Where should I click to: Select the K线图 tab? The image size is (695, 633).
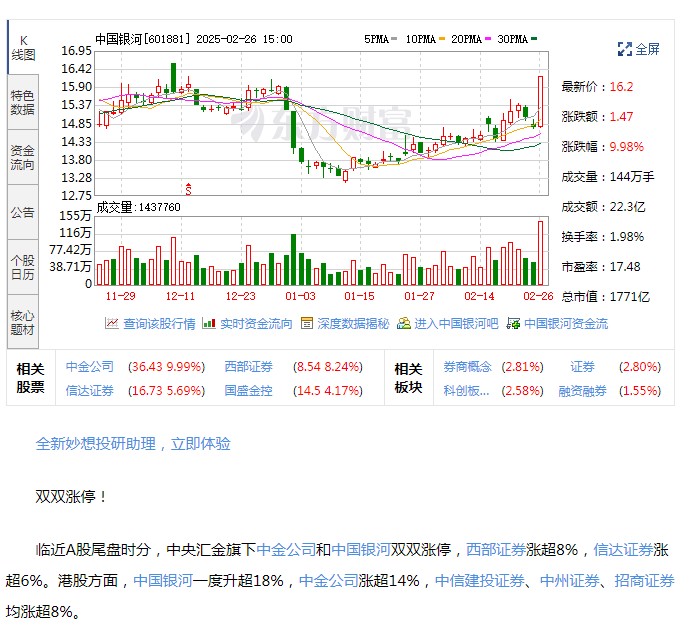[23, 48]
